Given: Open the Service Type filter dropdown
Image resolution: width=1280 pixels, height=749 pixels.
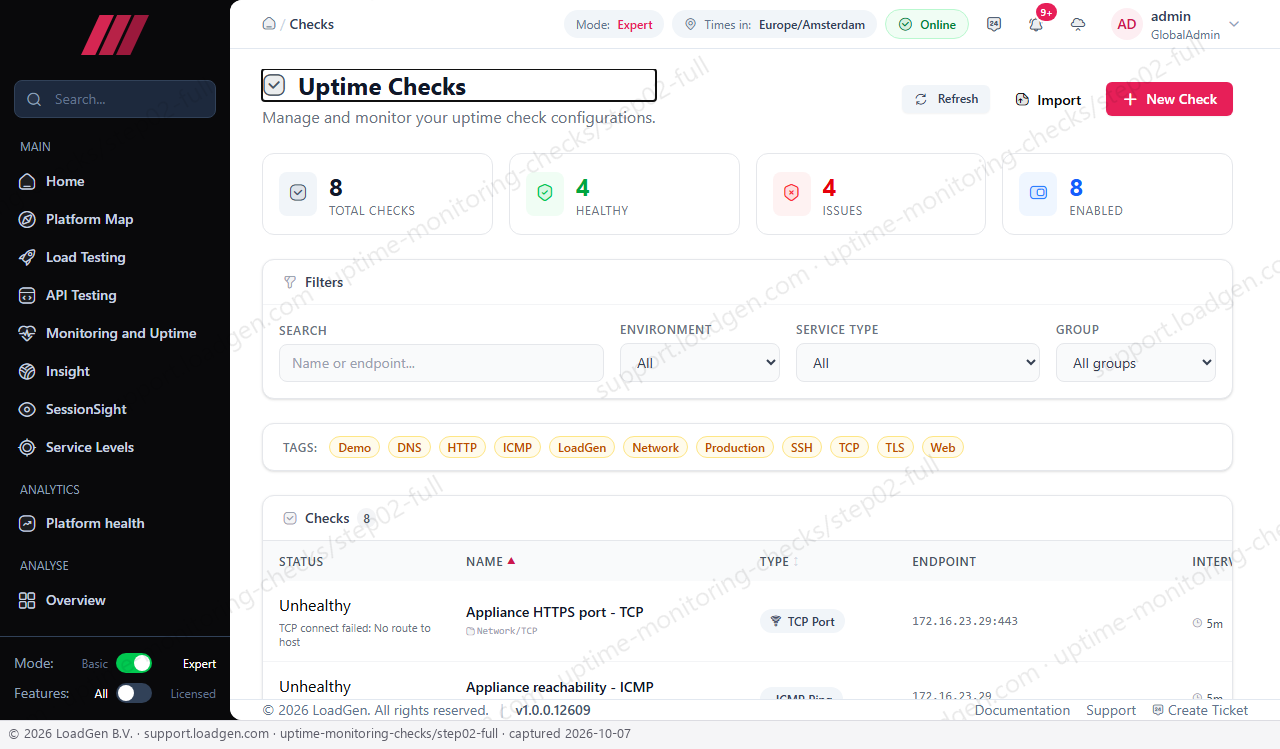Looking at the screenshot, I should (918, 363).
